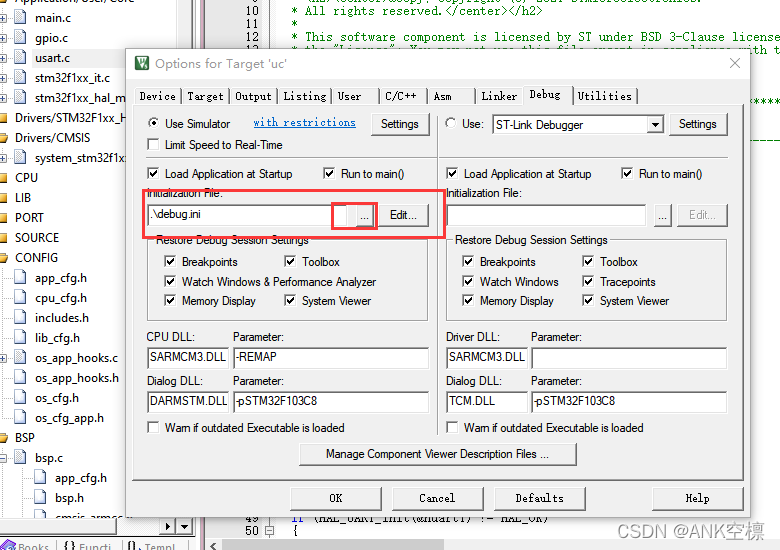Open ST-Link Debugger Settings button
This screenshot has width=780, height=550.
coord(697,124)
